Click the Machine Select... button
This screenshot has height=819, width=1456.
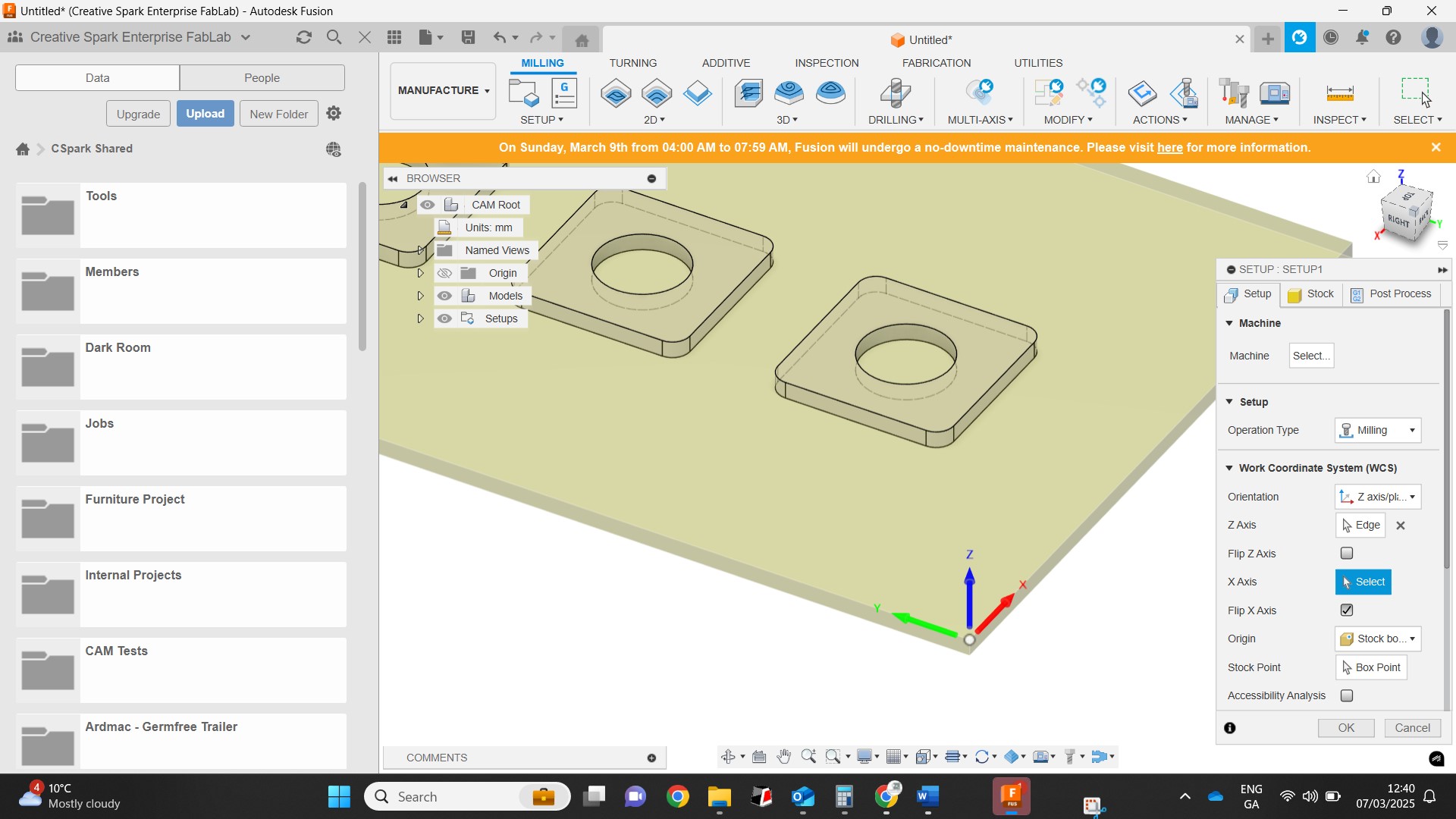click(1311, 356)
